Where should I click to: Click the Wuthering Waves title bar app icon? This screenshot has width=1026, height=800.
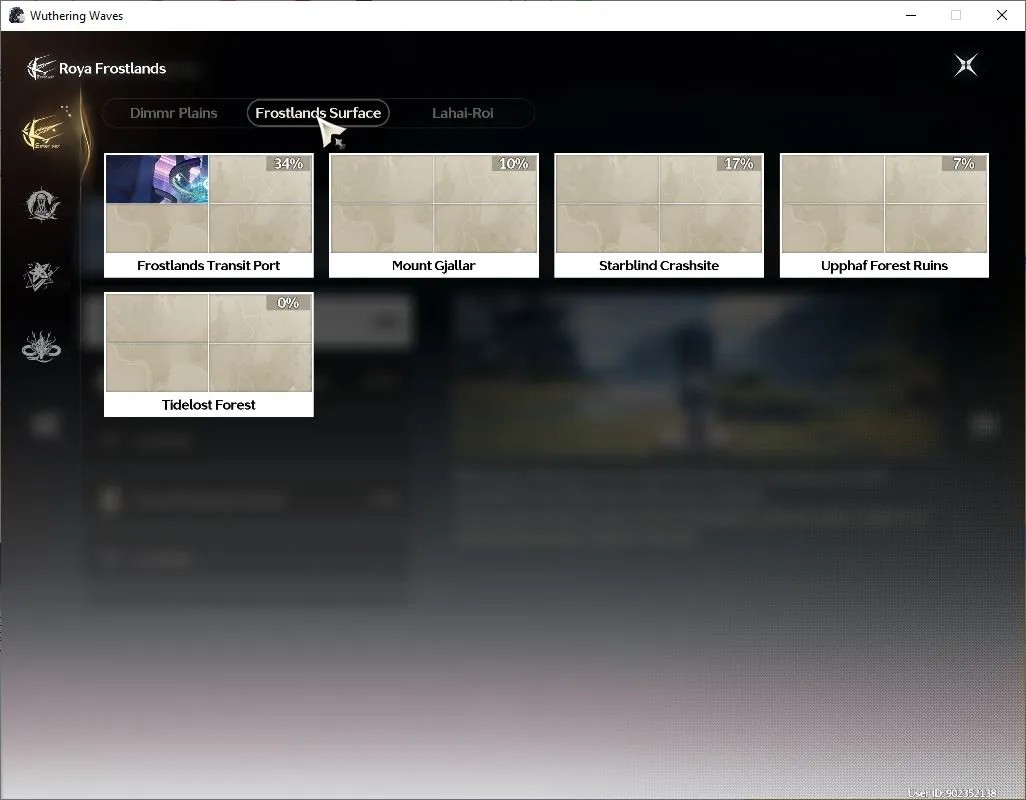click(16, 15)
